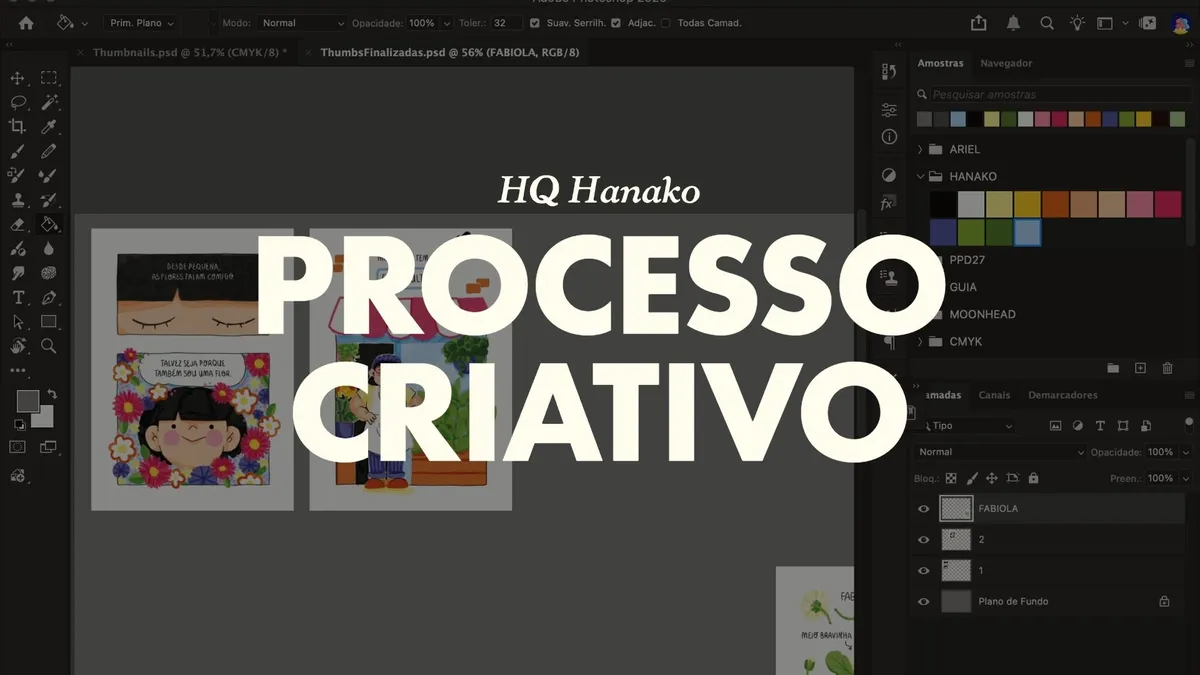Open the Navegador panel tab

(1006, 63)
